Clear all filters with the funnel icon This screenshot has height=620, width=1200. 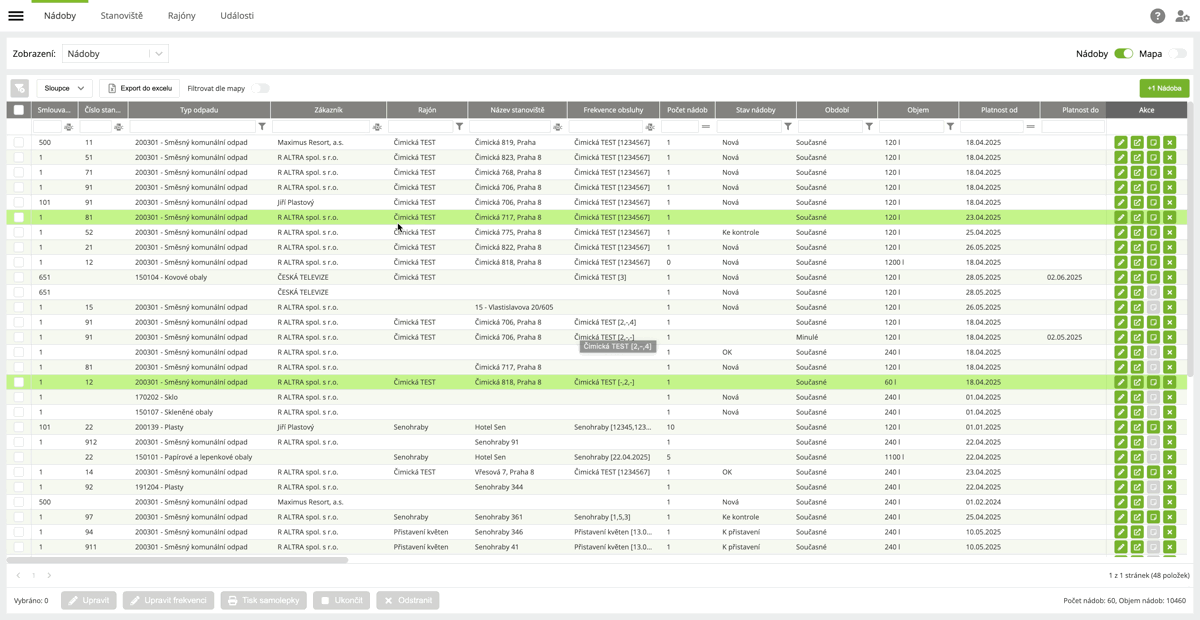(x=19, y=88)
